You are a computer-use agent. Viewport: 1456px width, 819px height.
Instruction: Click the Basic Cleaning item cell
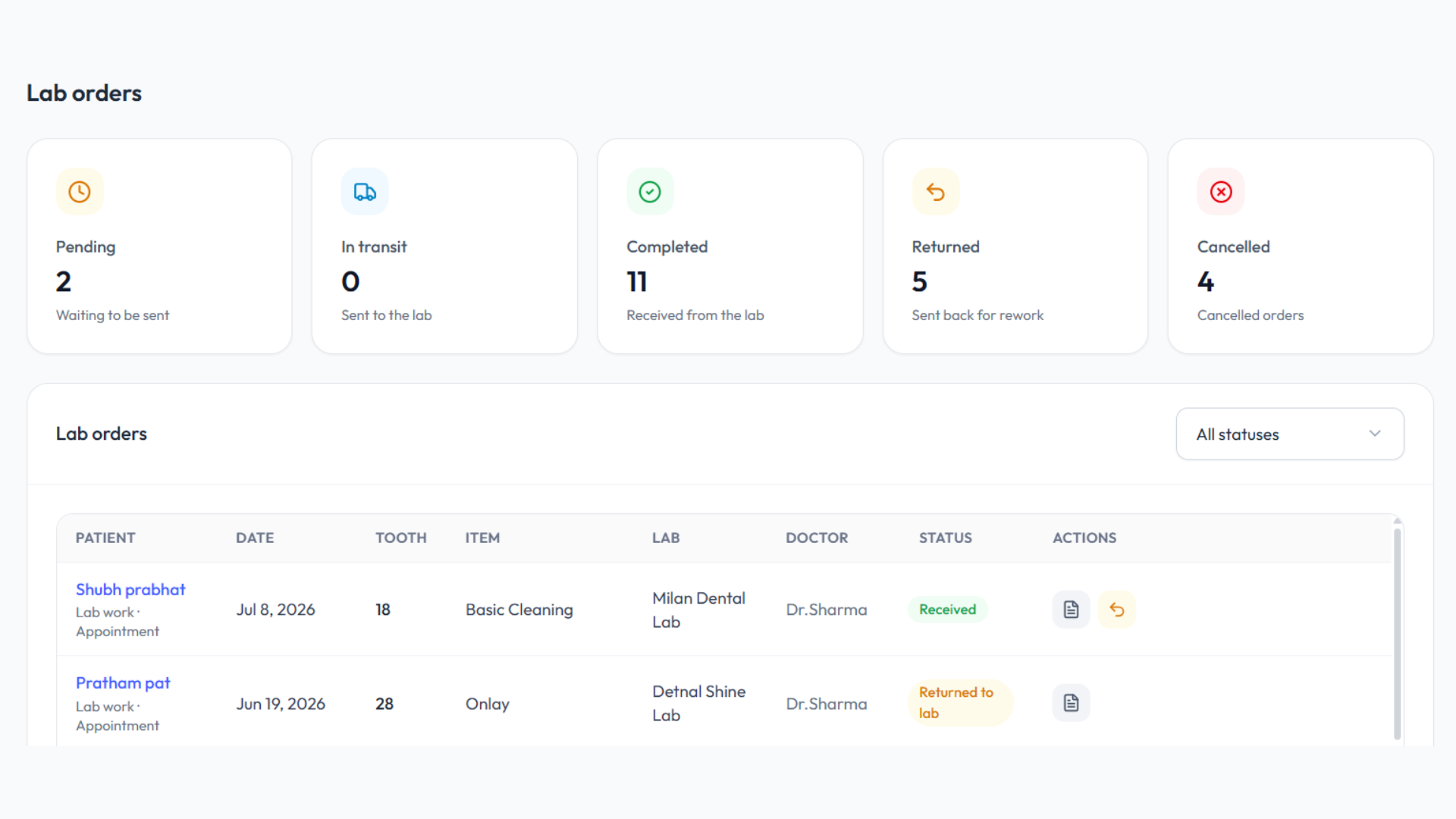click(519, 610)
